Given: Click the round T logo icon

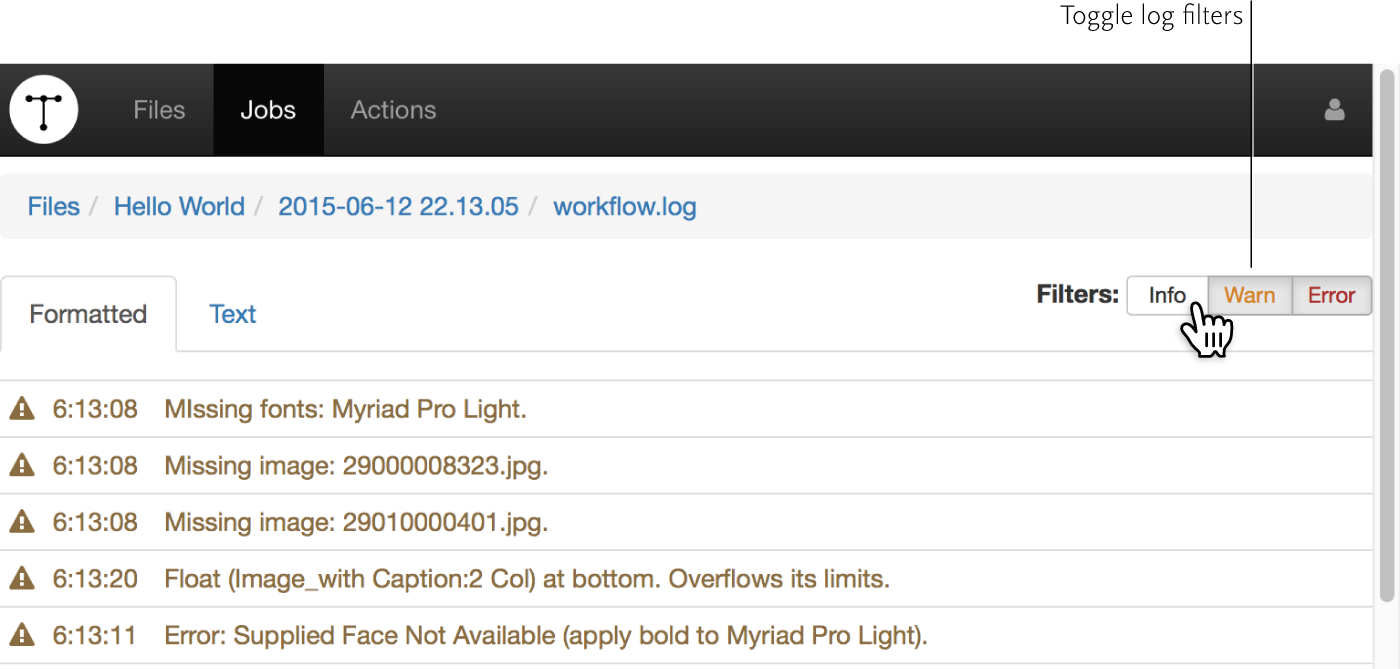Looking at the screenshot, I should click(44, 110).
